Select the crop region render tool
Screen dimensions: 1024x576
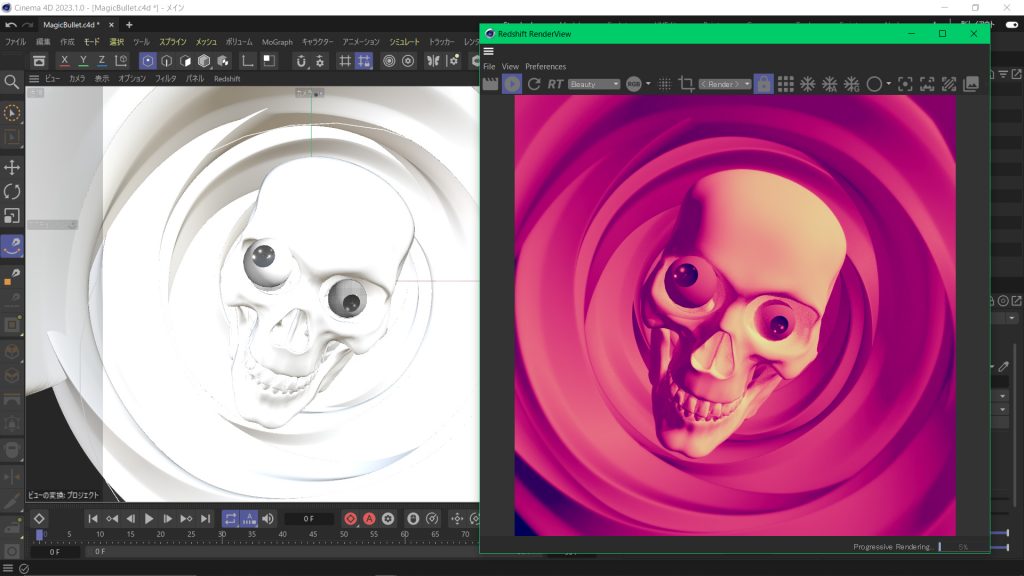coord(686,84)
